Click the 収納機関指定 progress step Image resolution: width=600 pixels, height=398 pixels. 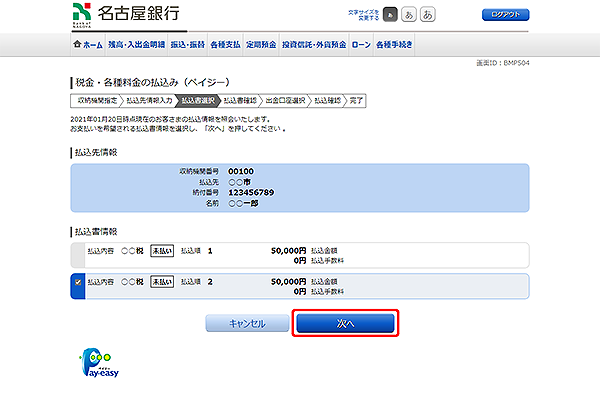97,101
